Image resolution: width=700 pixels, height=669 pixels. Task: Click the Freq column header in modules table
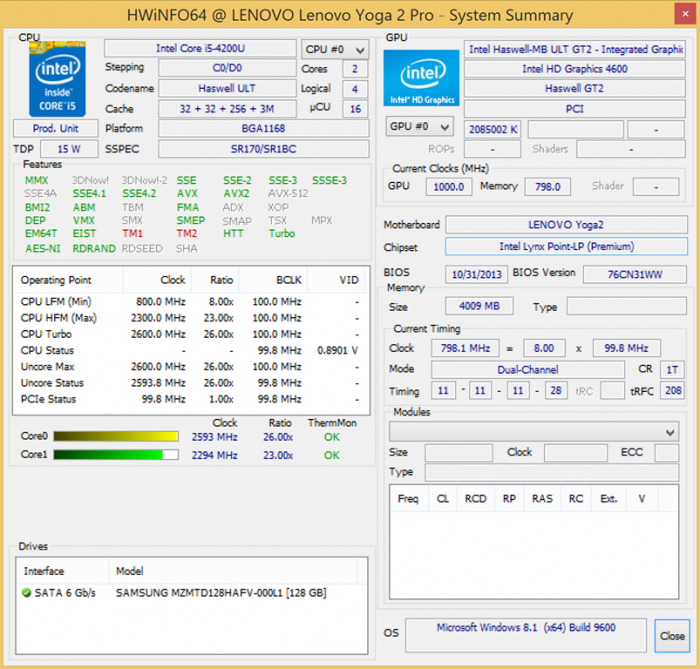pos(408,498)
